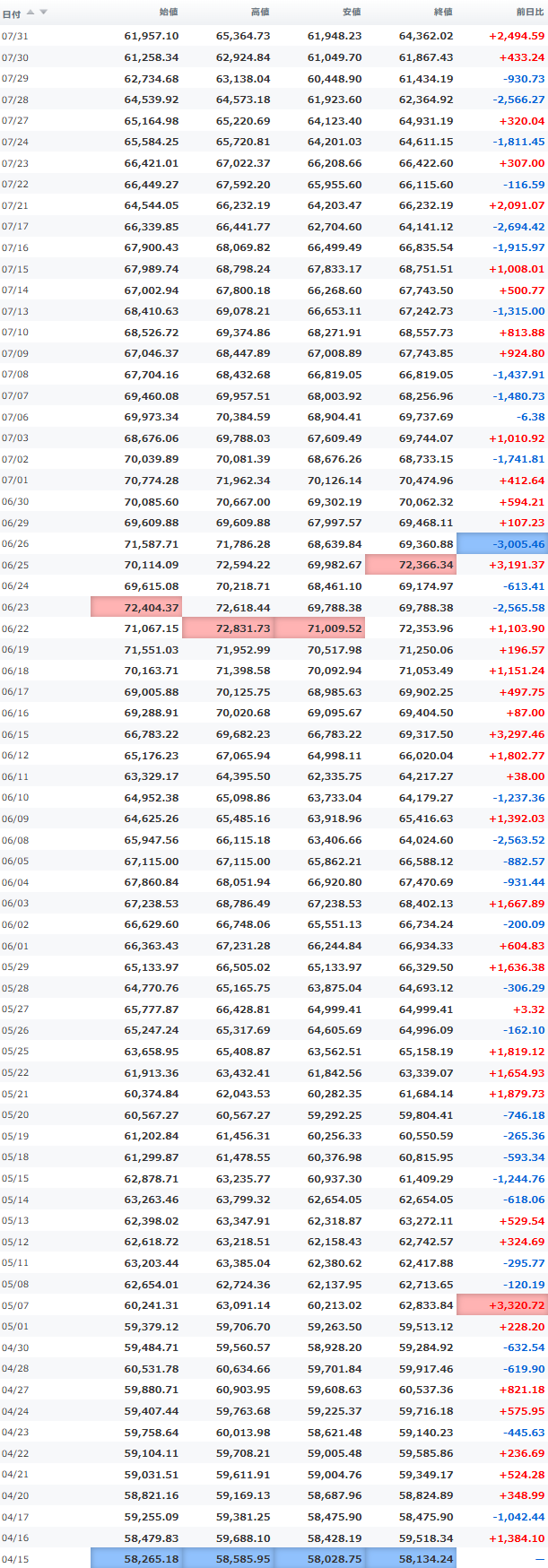The image size is (548, 1568).
Task: Click the 07/29 date cell
Action: click(15, 78)
